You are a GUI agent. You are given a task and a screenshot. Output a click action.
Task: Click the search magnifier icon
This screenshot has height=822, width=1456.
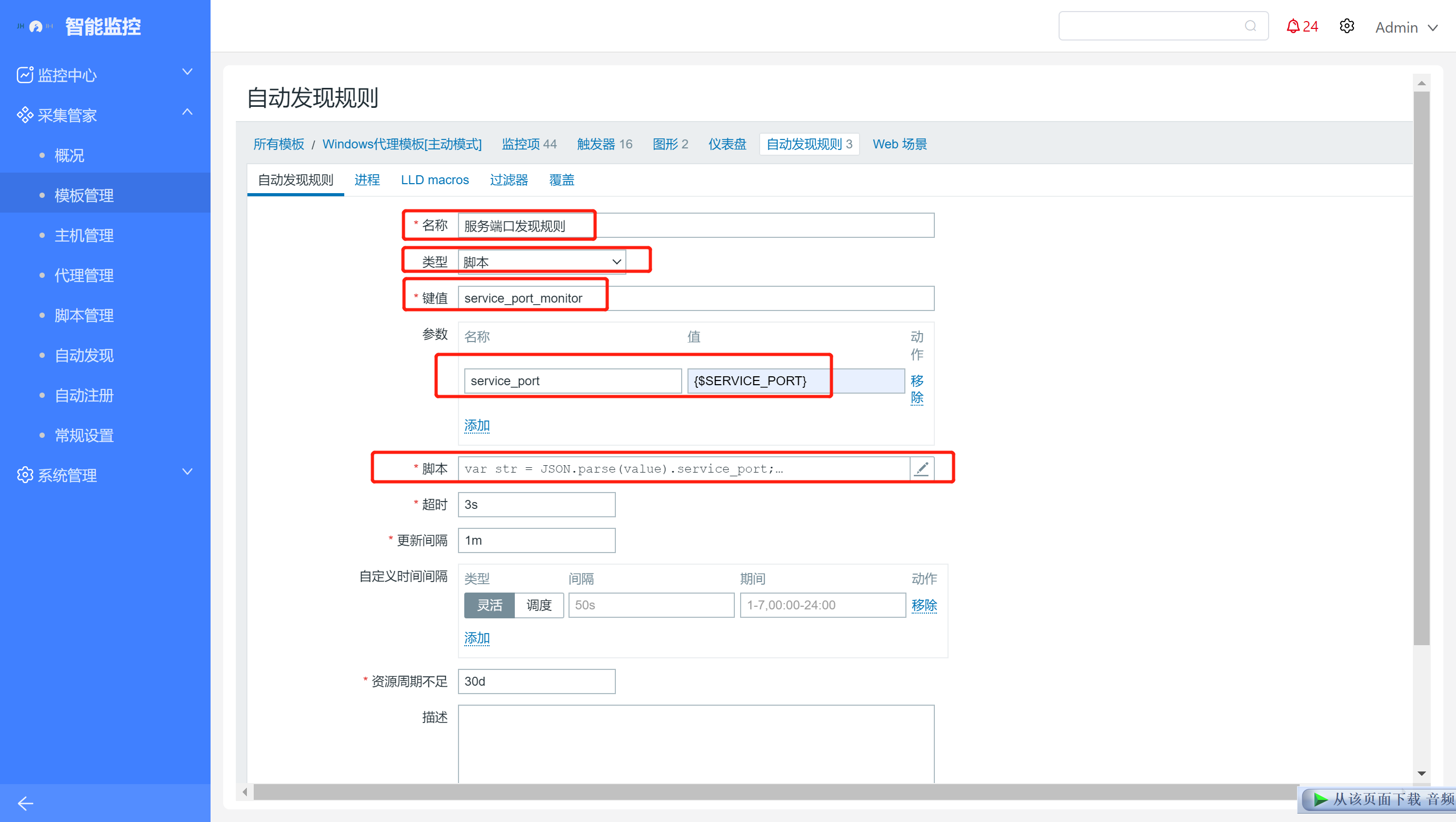1250,26
